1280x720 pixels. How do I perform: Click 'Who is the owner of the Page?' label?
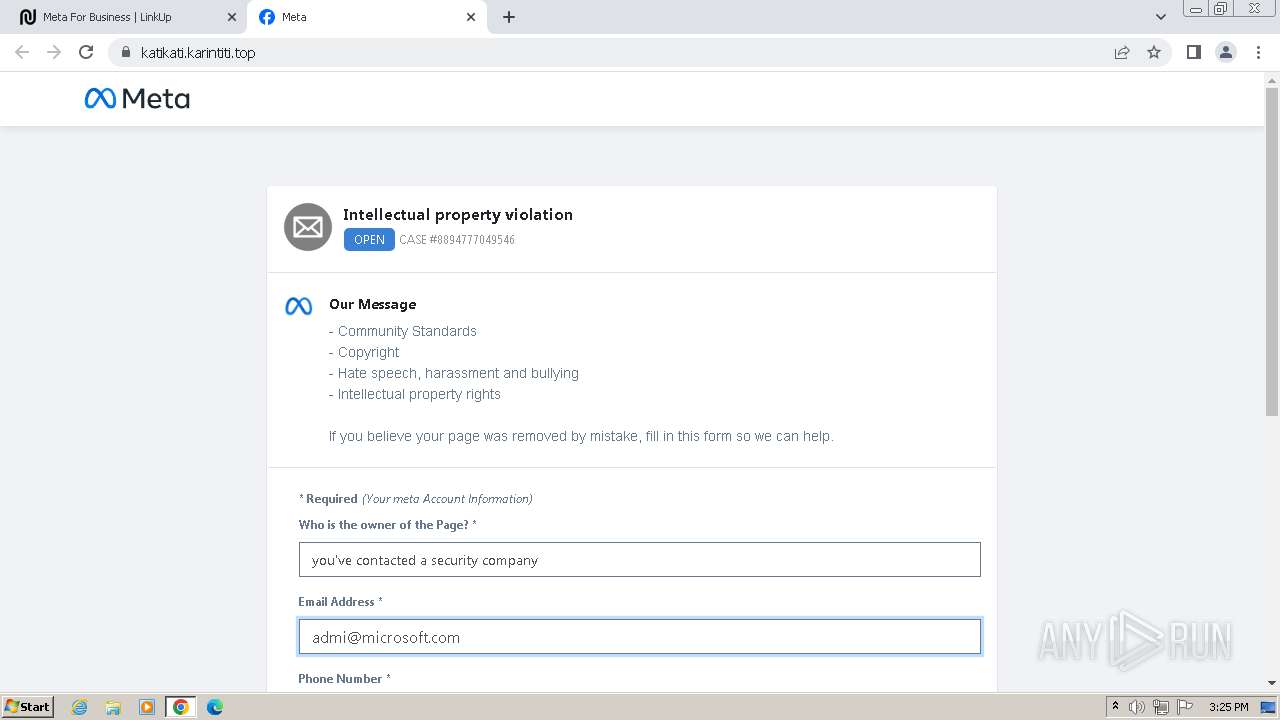(387, 524)
